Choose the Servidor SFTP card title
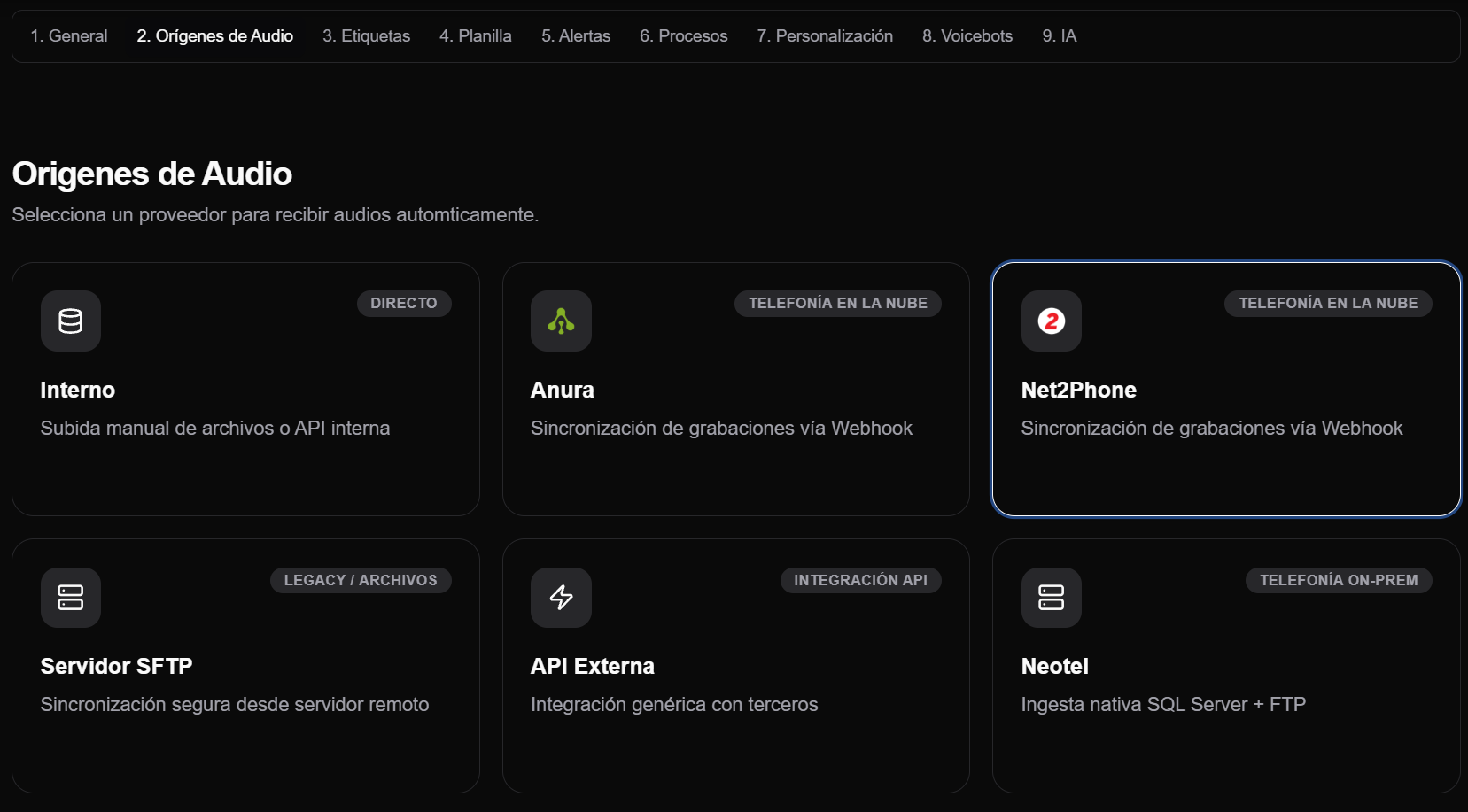Image resolution: width=1468 pixels, height=812 pixels. (117, 666)
